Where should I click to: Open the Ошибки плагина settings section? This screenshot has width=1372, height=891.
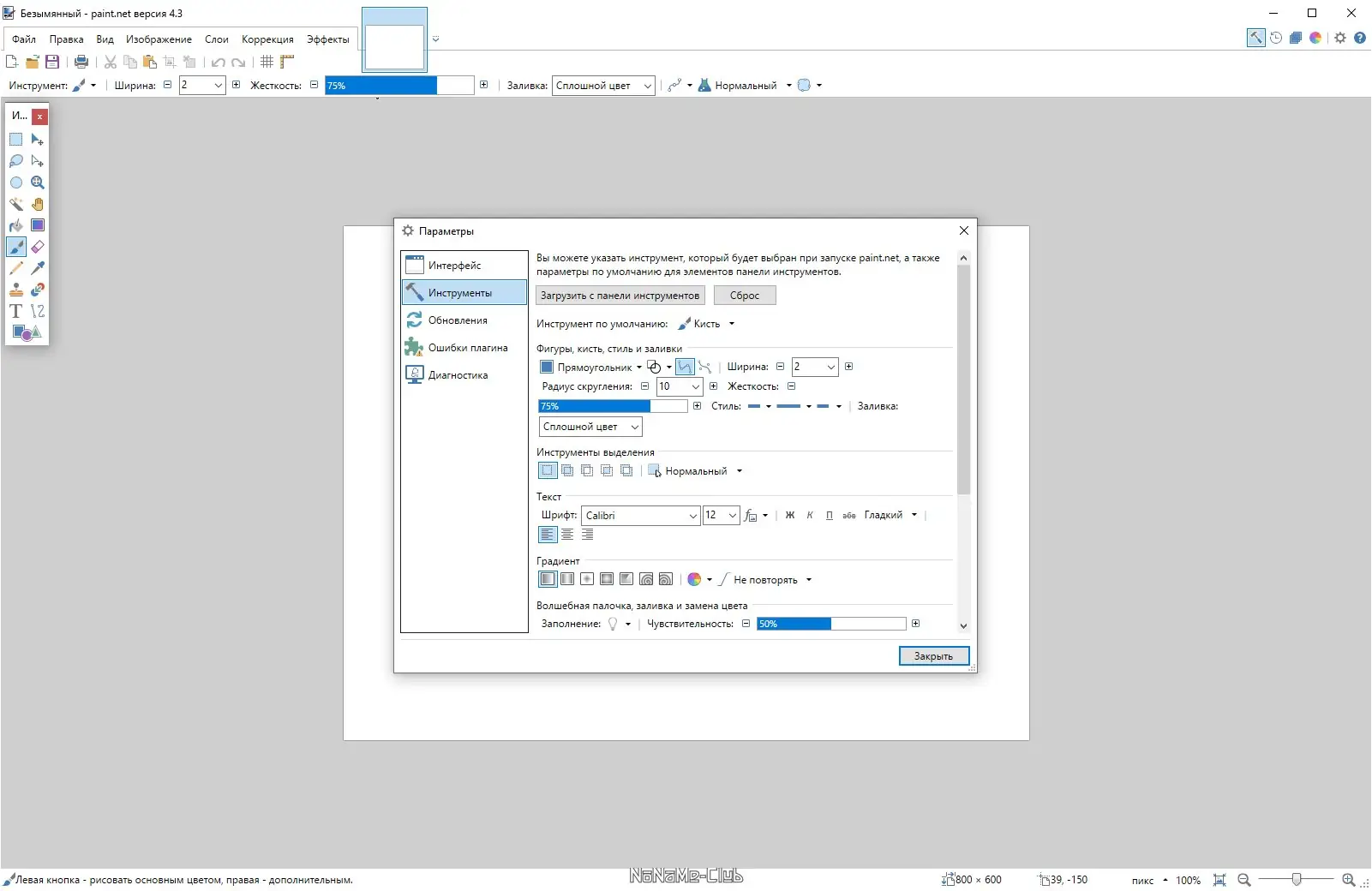click(464, 348)
